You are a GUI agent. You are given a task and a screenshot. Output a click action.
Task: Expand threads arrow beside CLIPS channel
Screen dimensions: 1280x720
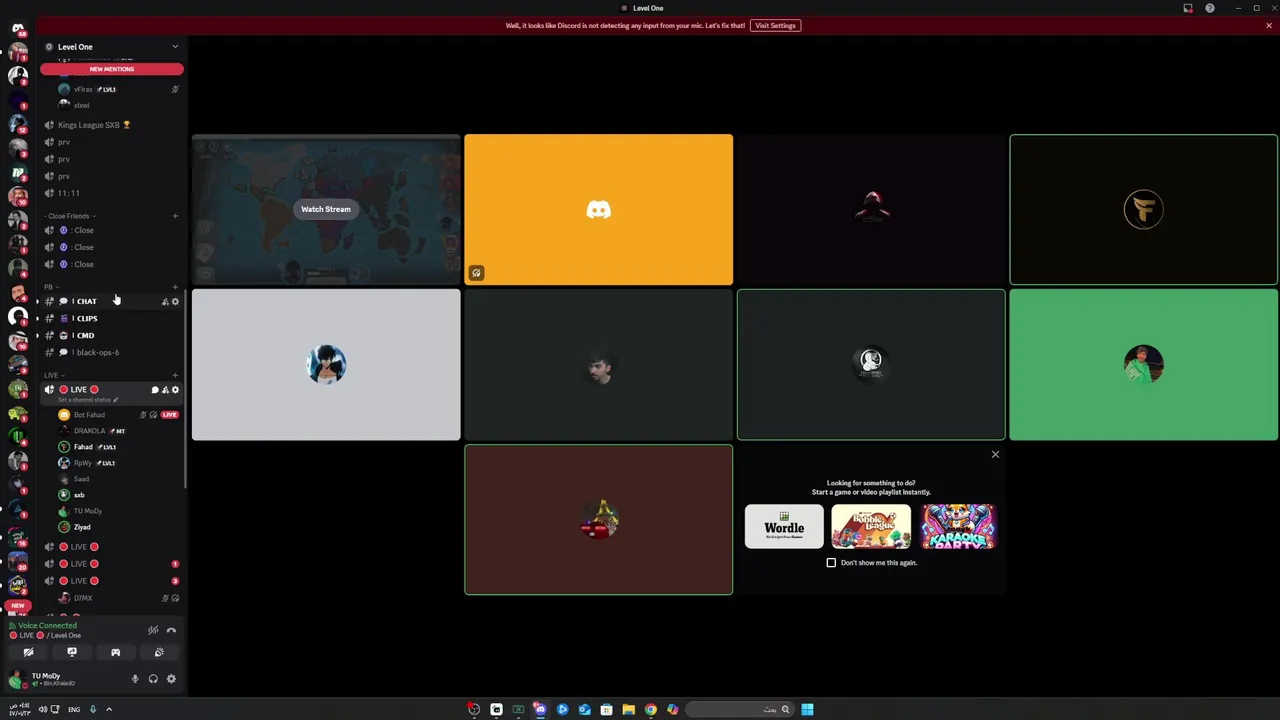[x=37, y=318]
